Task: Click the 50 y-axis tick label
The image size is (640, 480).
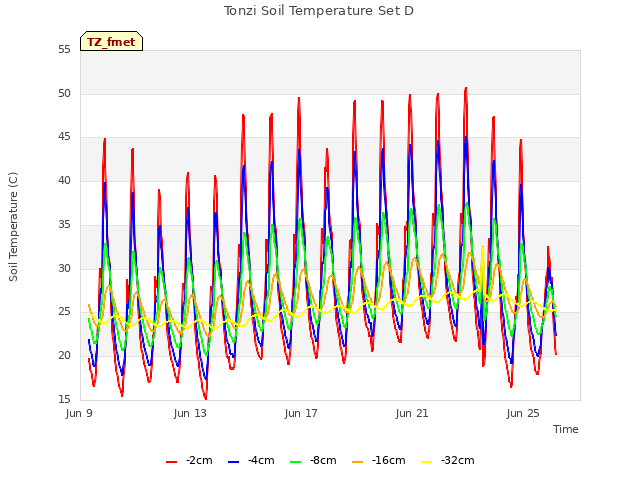Action: [64, 93]
